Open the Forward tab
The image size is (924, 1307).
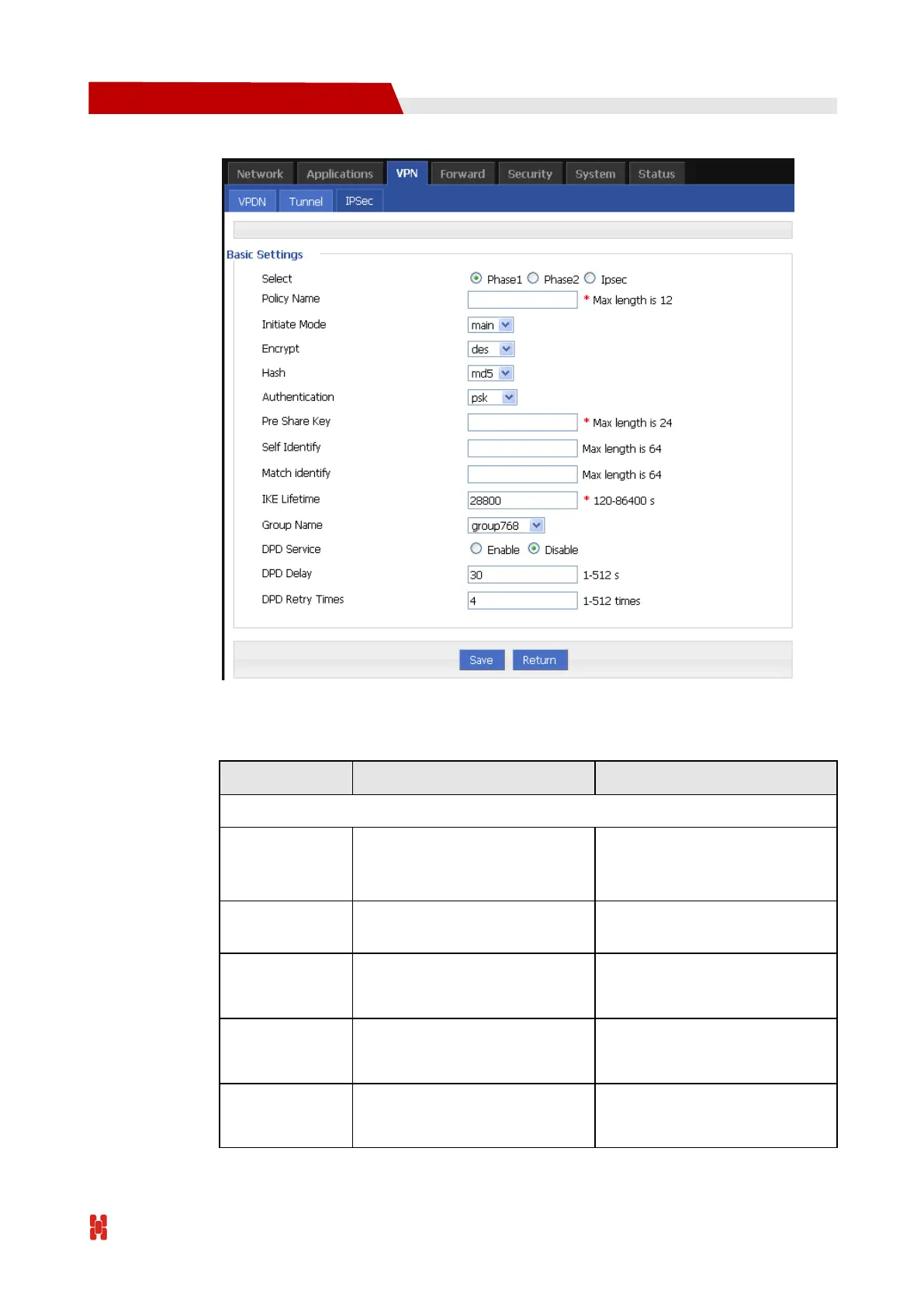[x=462, y=174]
